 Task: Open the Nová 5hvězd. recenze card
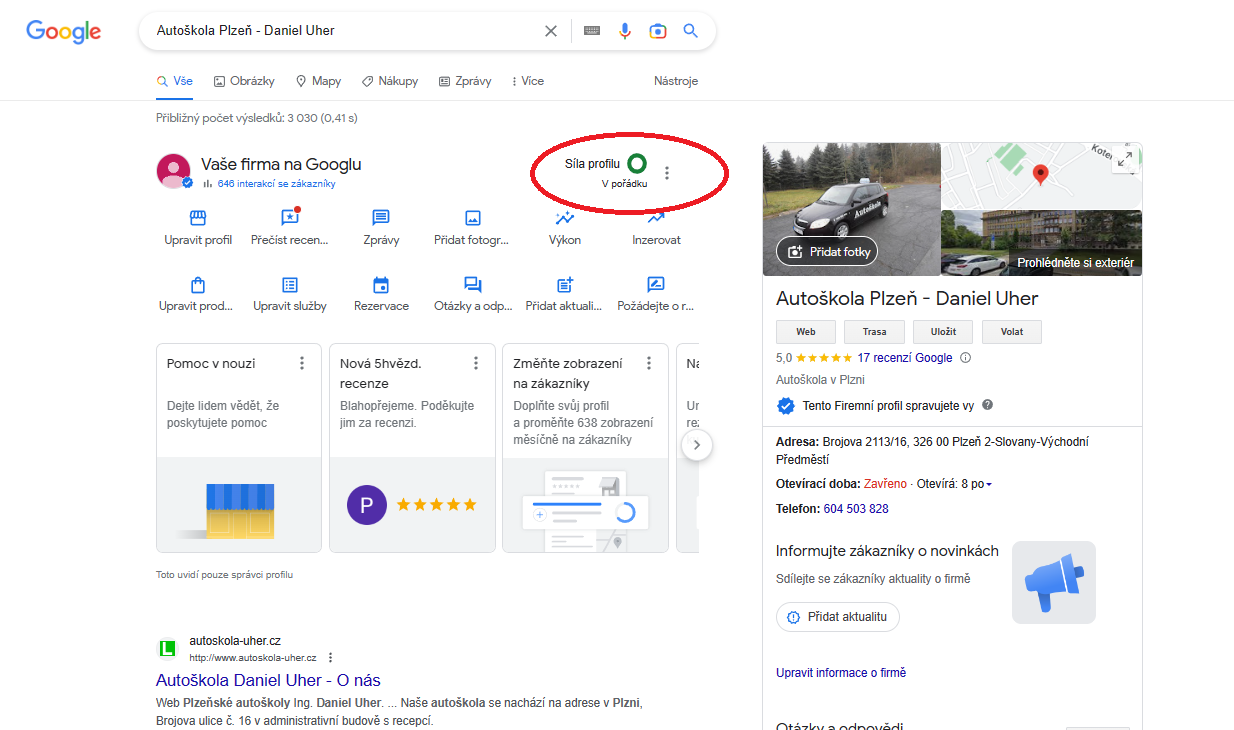(x=412, y=448)
